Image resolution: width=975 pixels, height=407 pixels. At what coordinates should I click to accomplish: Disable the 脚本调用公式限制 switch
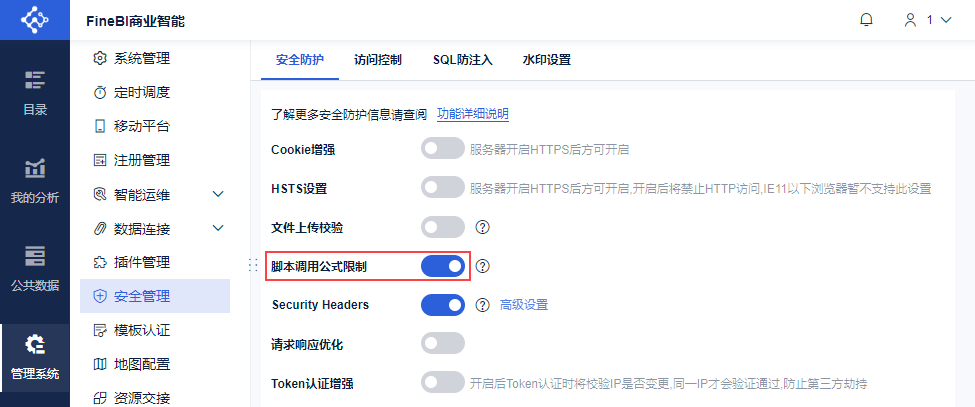pos(443,266)
